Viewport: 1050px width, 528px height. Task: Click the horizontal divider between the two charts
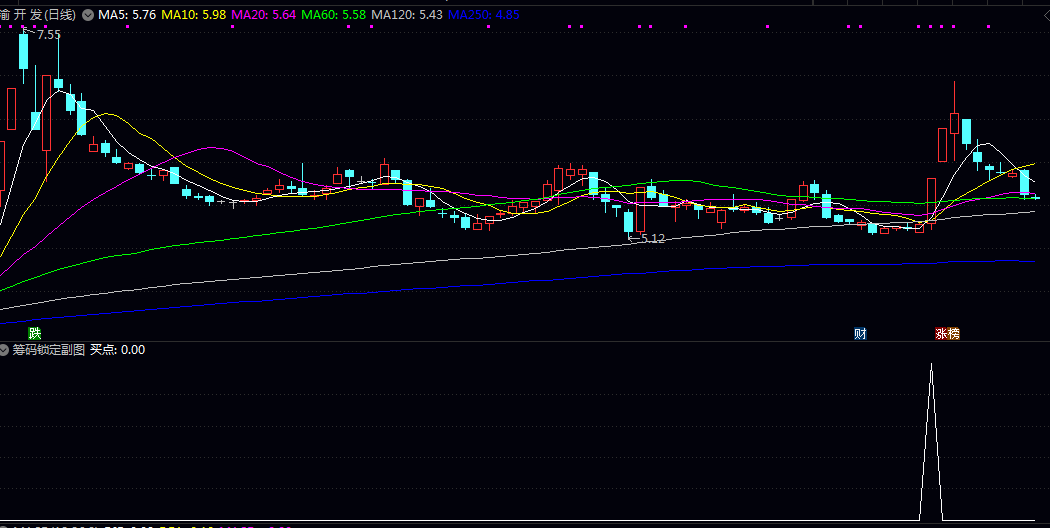tap(525, 341)
